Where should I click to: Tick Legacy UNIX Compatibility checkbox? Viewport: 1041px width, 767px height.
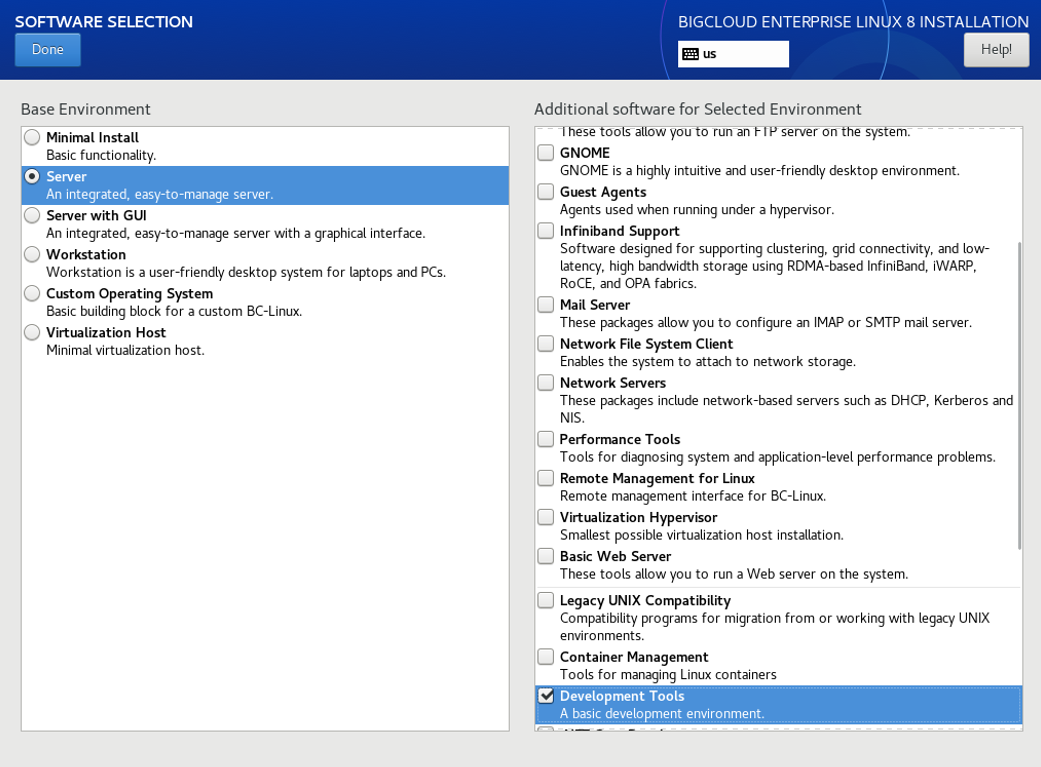point(546,601)
